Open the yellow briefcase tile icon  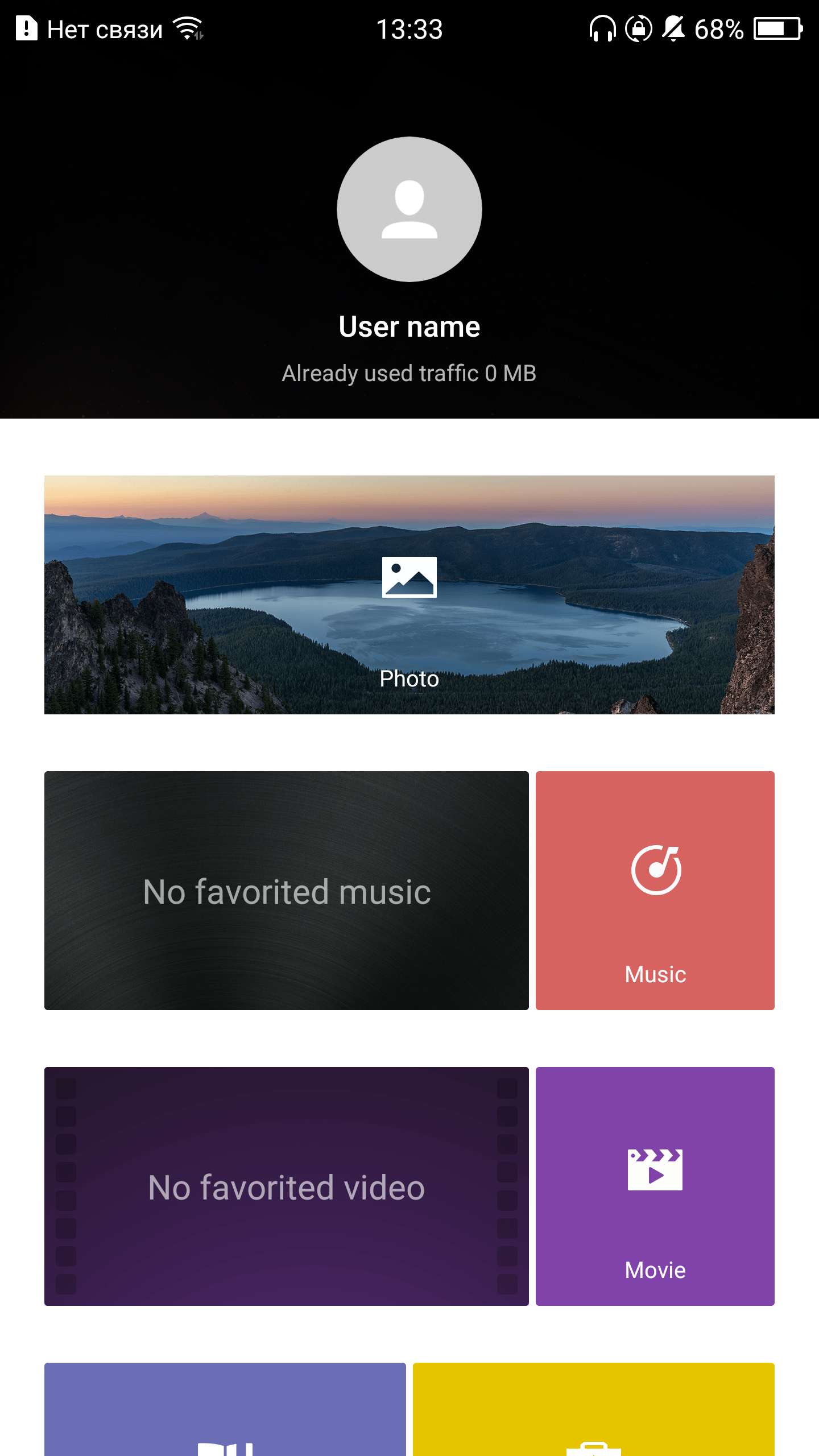click(594, 1448)
